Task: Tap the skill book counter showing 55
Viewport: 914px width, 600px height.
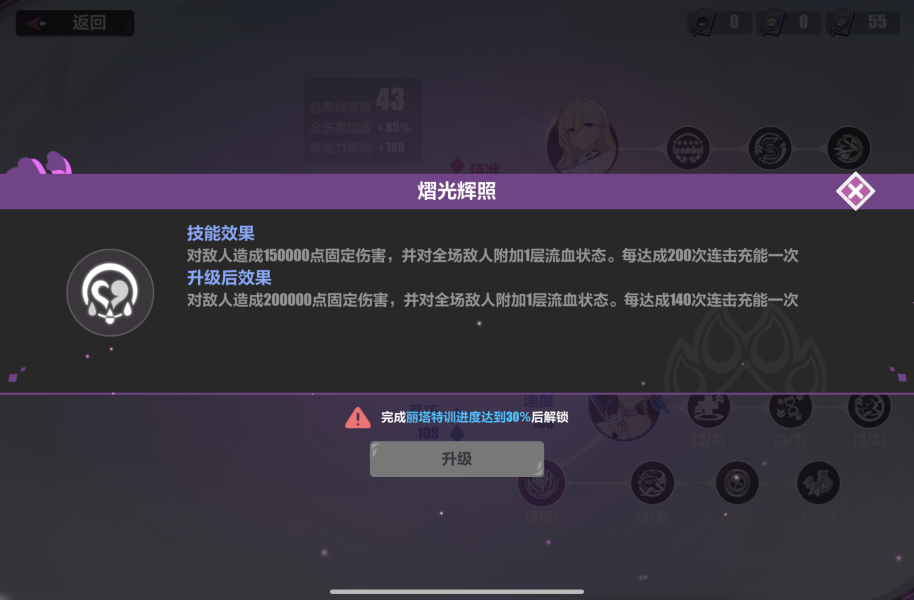Action: coord(863,23)
